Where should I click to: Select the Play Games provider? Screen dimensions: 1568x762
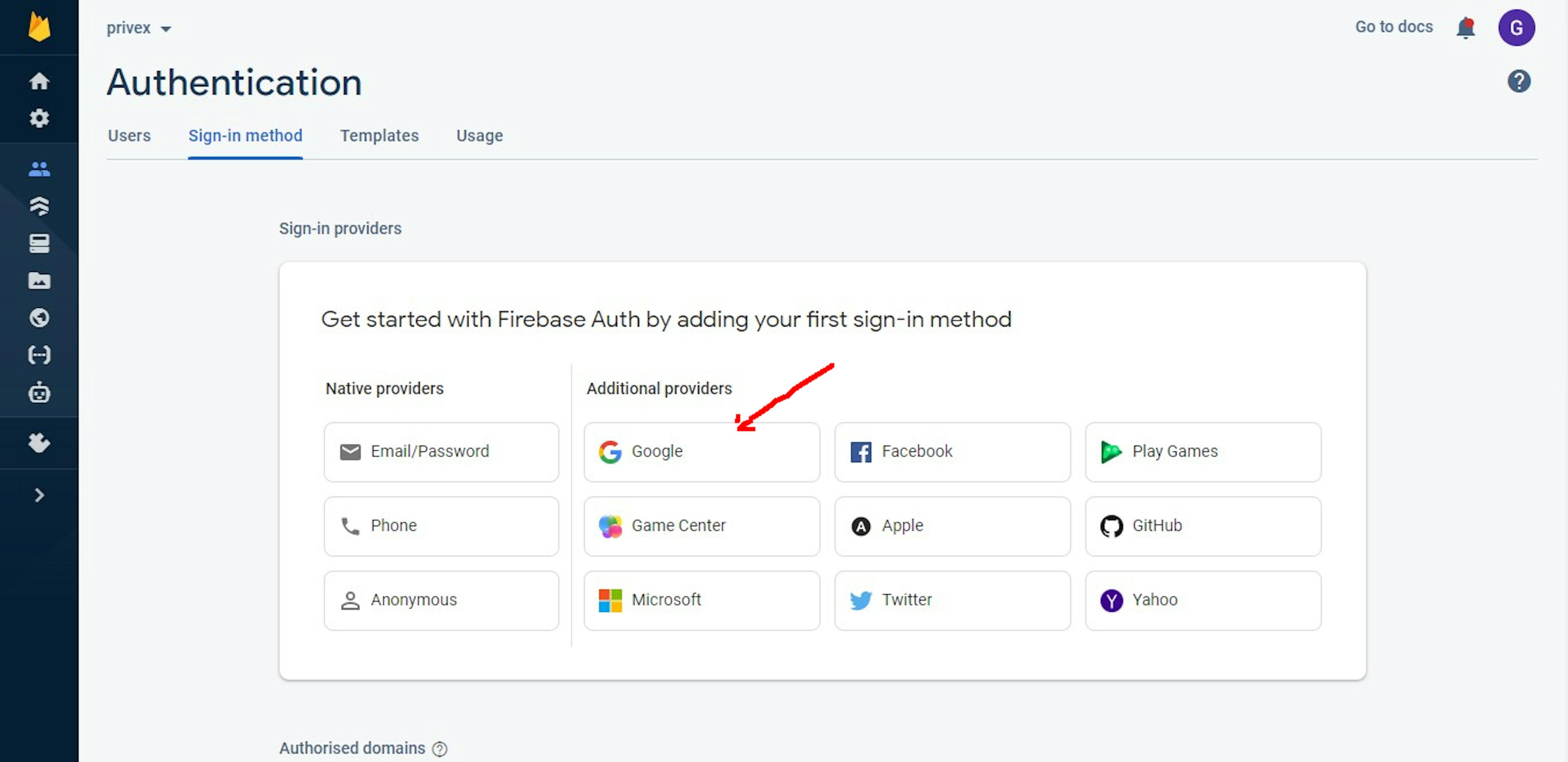pyautogui.click(x=1203, y=451)
